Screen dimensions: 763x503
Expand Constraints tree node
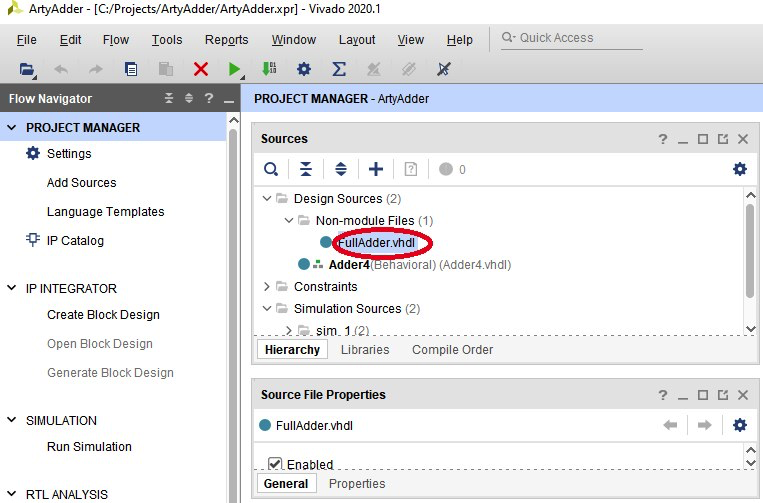pos(267,287)
